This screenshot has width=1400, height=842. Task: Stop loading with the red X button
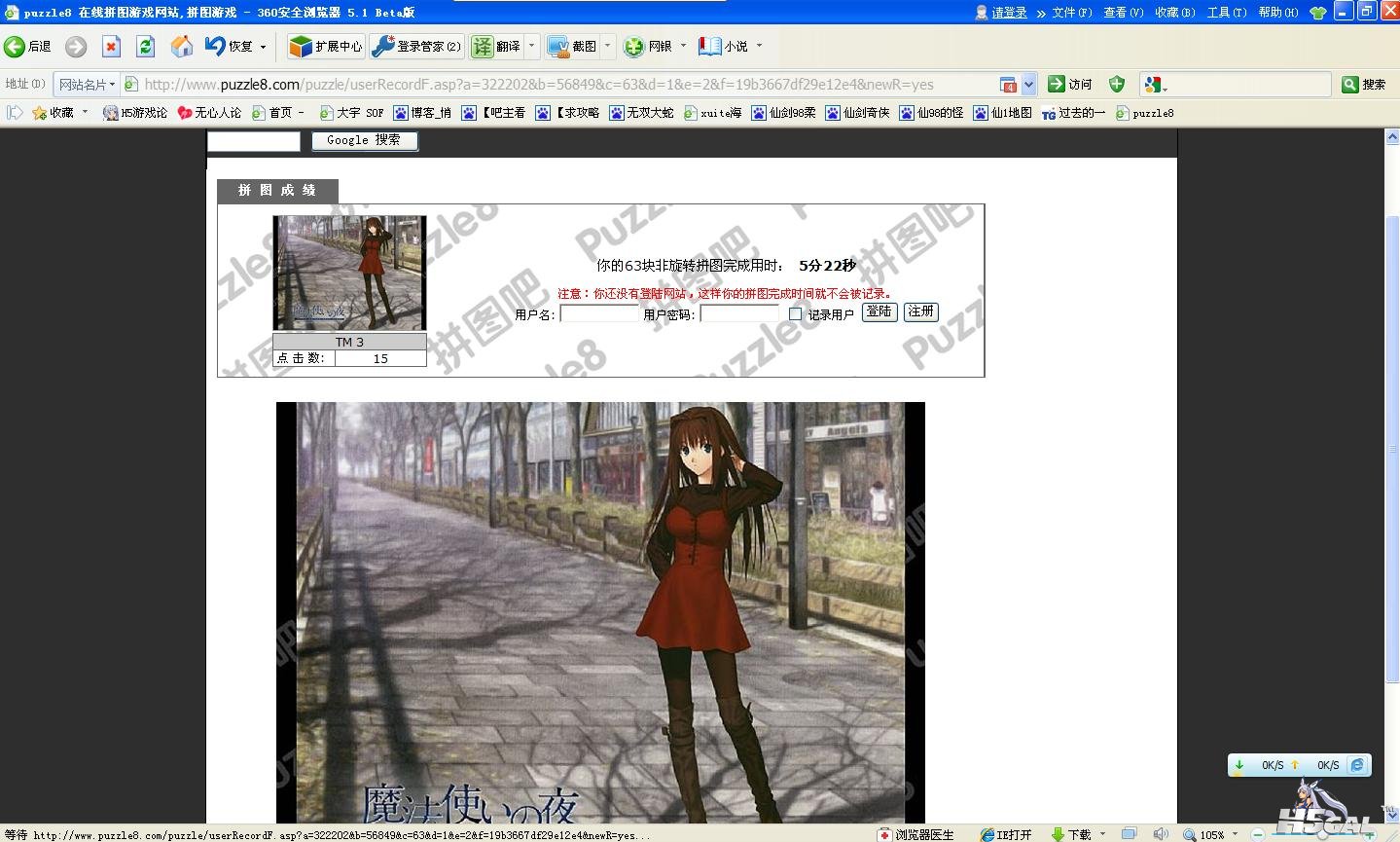click(x=111, y=47)
